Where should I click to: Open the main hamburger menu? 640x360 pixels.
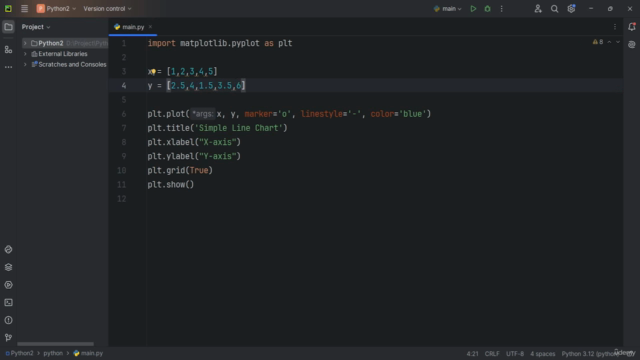pos(24,9)
